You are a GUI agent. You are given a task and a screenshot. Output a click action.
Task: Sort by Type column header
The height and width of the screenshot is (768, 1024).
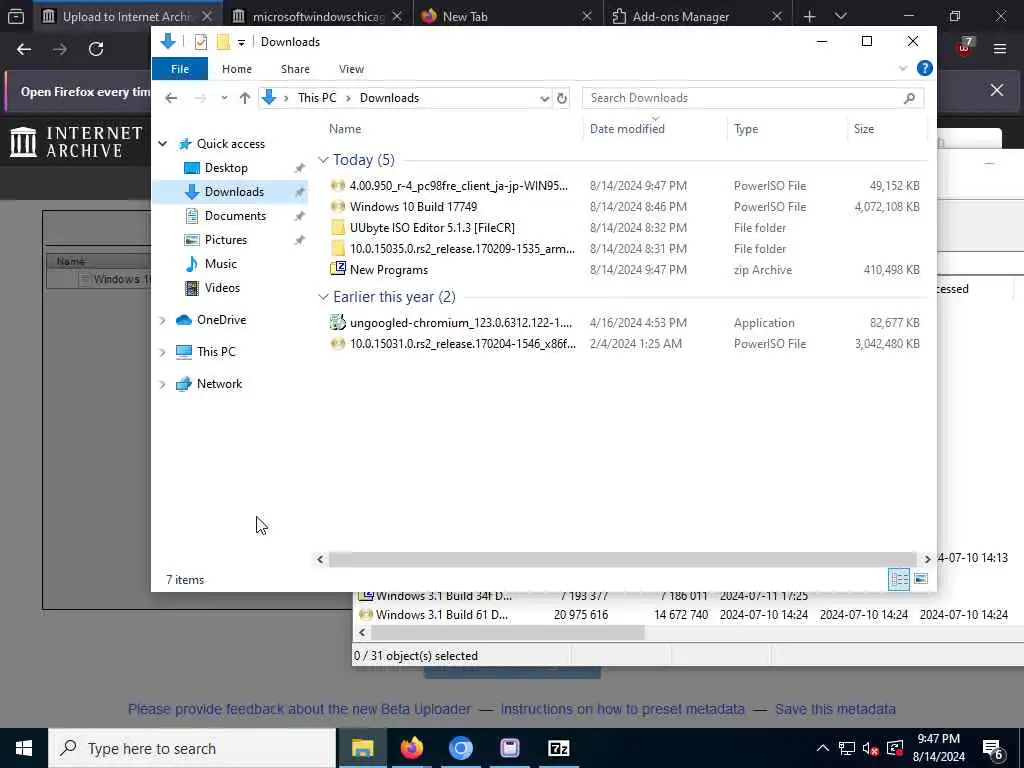746,129
